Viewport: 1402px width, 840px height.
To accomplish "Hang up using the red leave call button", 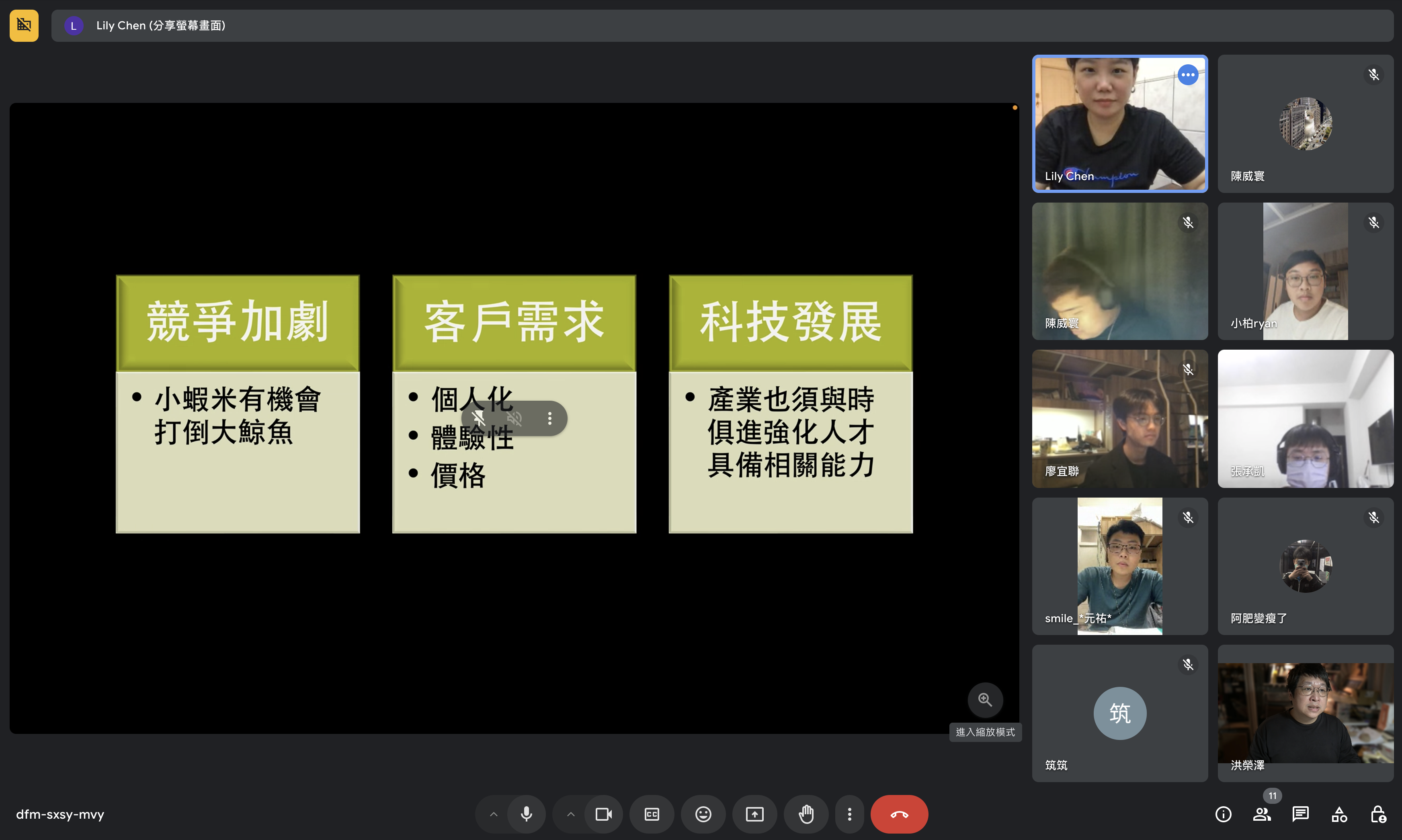I will pos(899,814).
